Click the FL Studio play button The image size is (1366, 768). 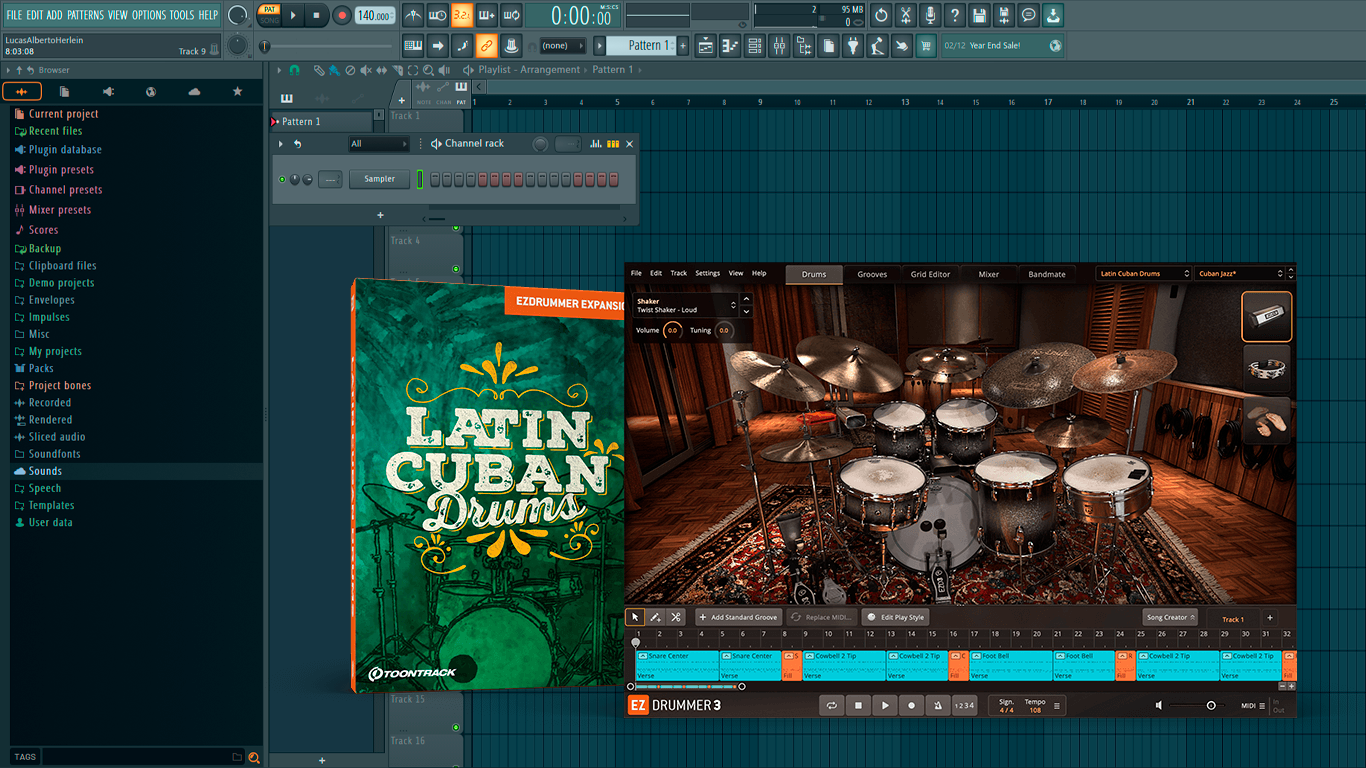pyautogui.click(x=293, y=15)
